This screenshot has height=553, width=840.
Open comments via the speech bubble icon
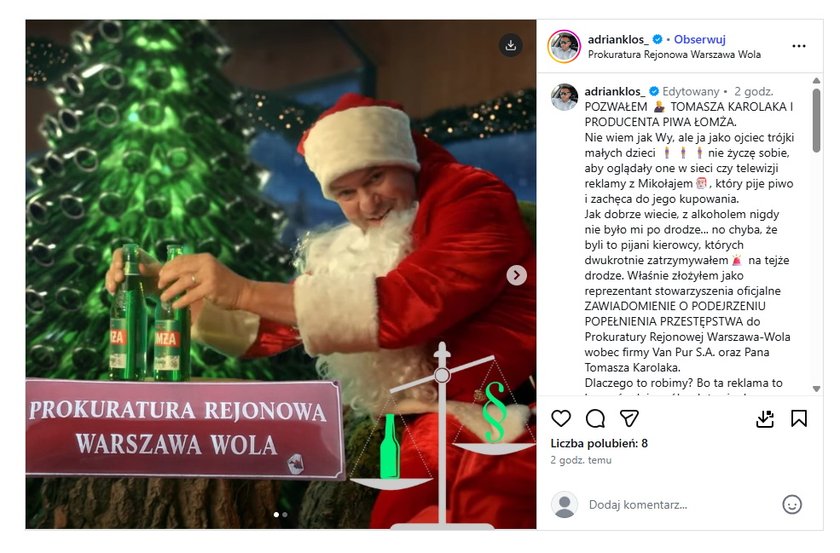595,419
